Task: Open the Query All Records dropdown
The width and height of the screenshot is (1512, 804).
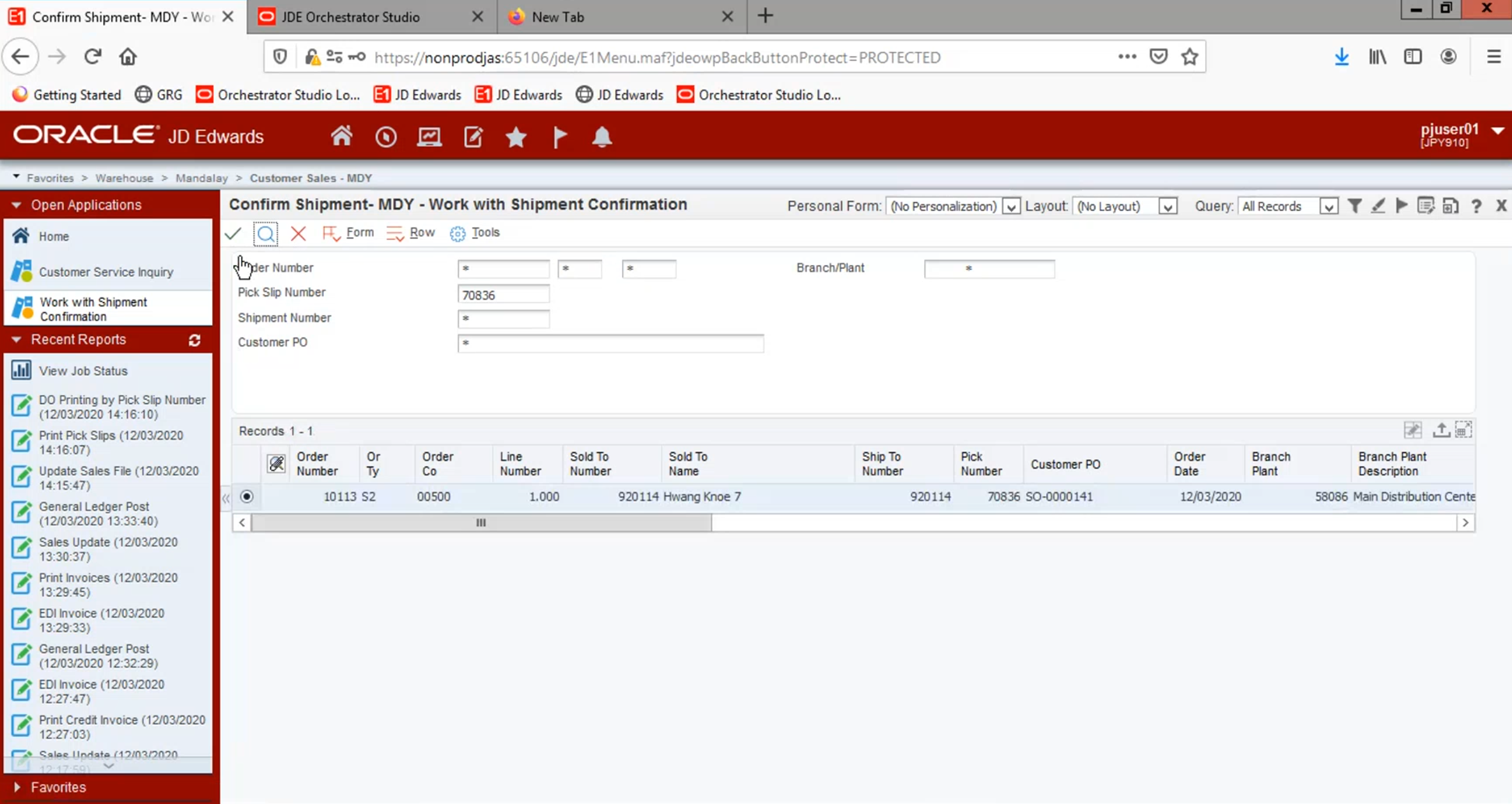Action: (1329, 207)
